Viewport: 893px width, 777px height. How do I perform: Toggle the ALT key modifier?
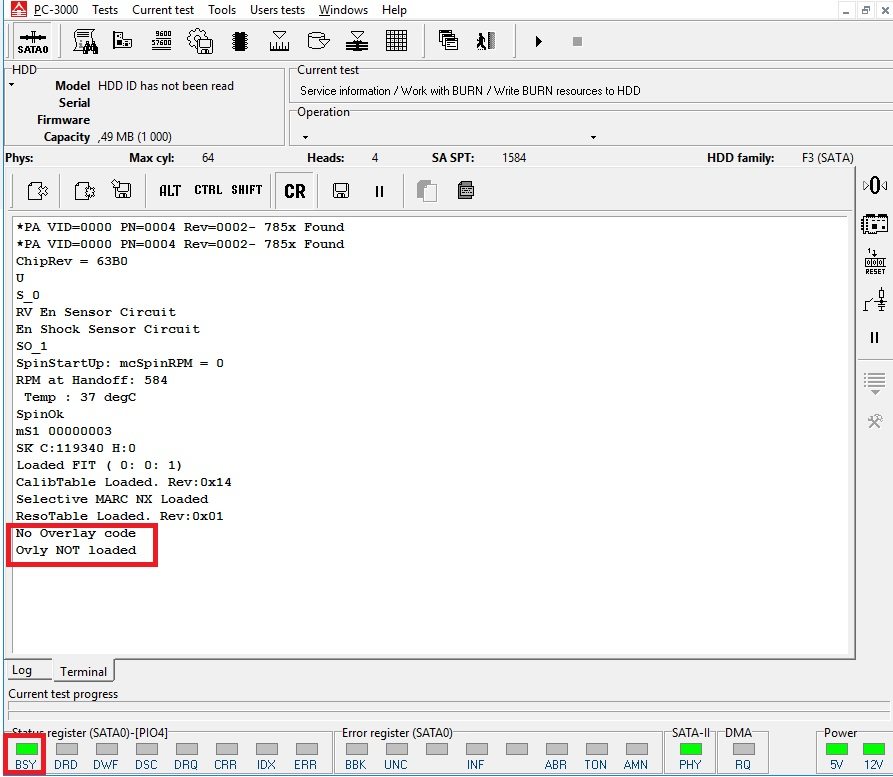click(x=170, y=190)
